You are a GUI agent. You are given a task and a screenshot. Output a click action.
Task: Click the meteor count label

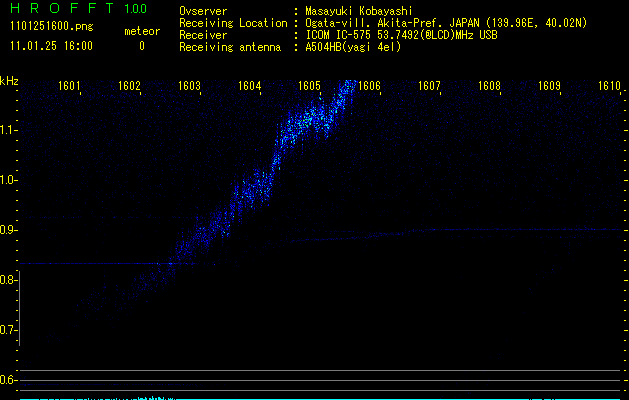142,31
